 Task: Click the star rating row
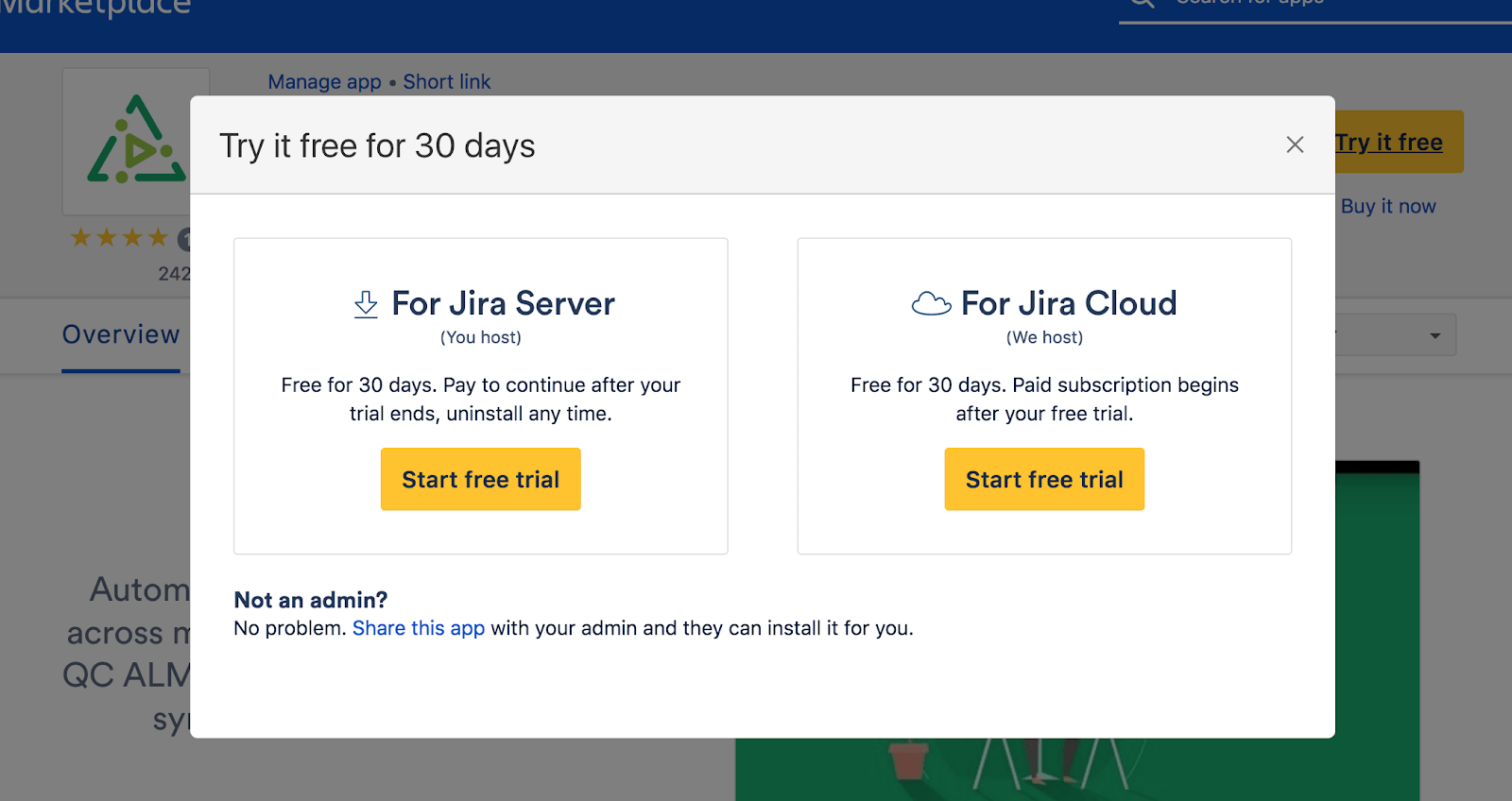click(x=119, y=238)
